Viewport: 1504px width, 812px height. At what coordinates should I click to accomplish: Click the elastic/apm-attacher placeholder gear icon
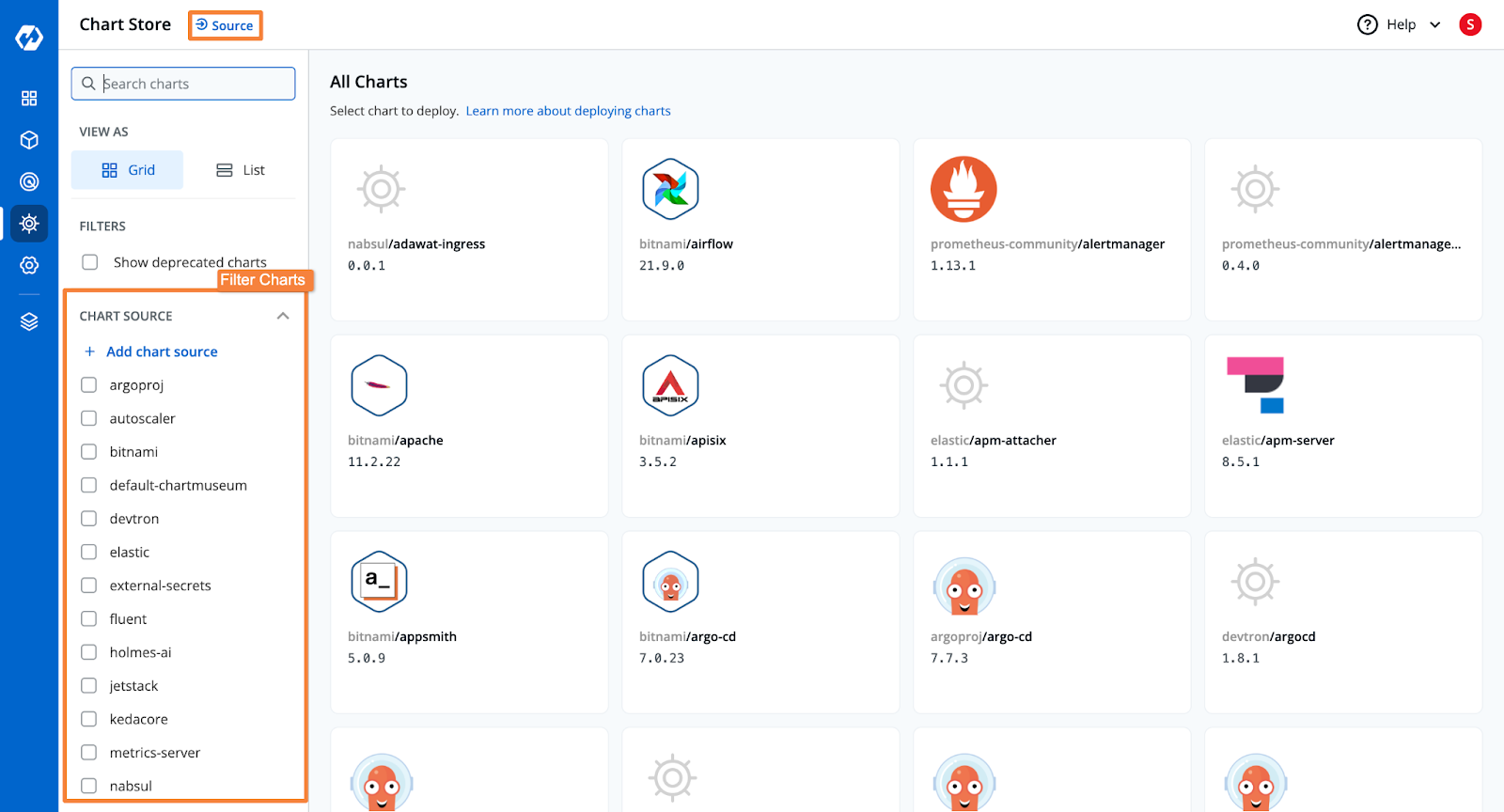click(963, 385)
